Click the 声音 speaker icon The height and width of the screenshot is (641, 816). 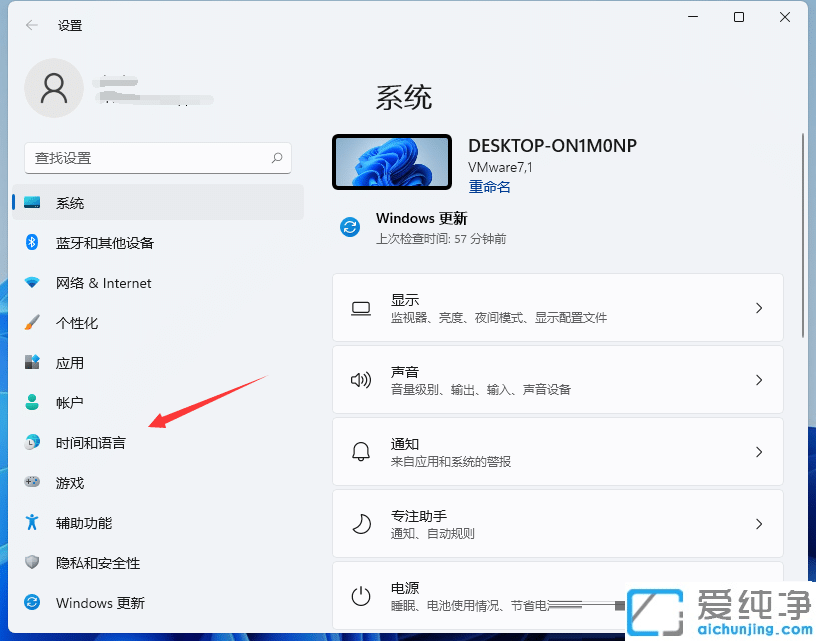(x=361, y=380)
